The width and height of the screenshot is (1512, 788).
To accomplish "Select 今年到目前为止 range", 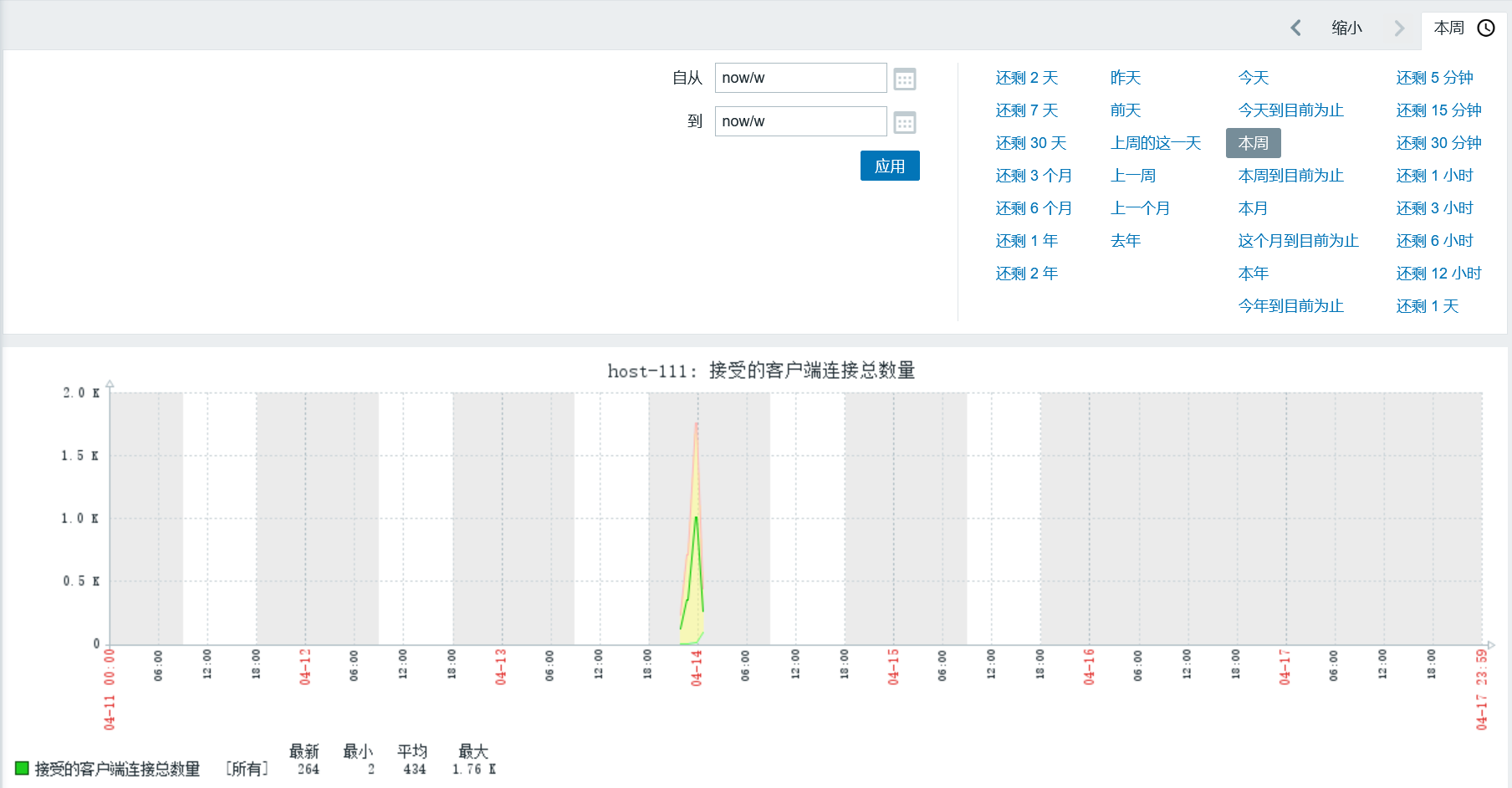I will pos(1291,306).
